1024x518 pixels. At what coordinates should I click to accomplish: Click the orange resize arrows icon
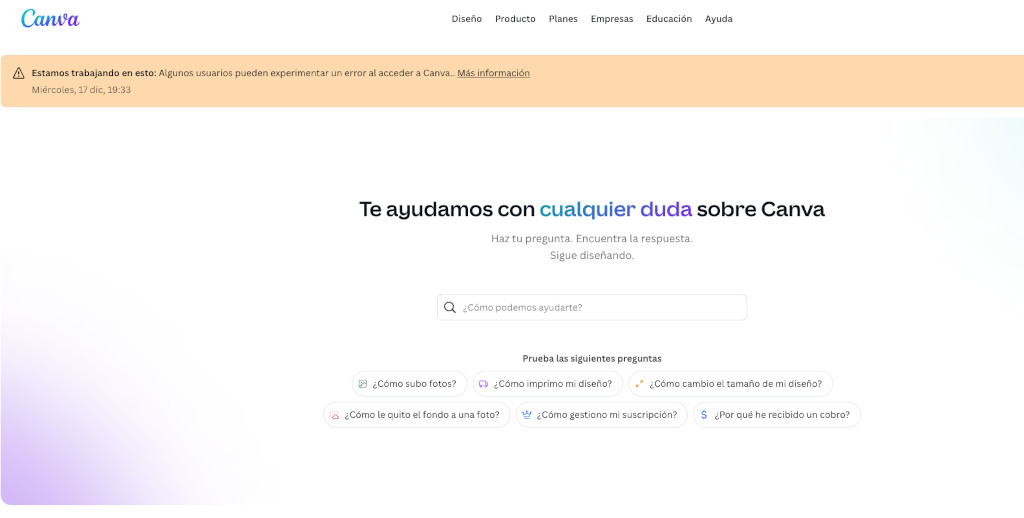[x=639, y=384]
